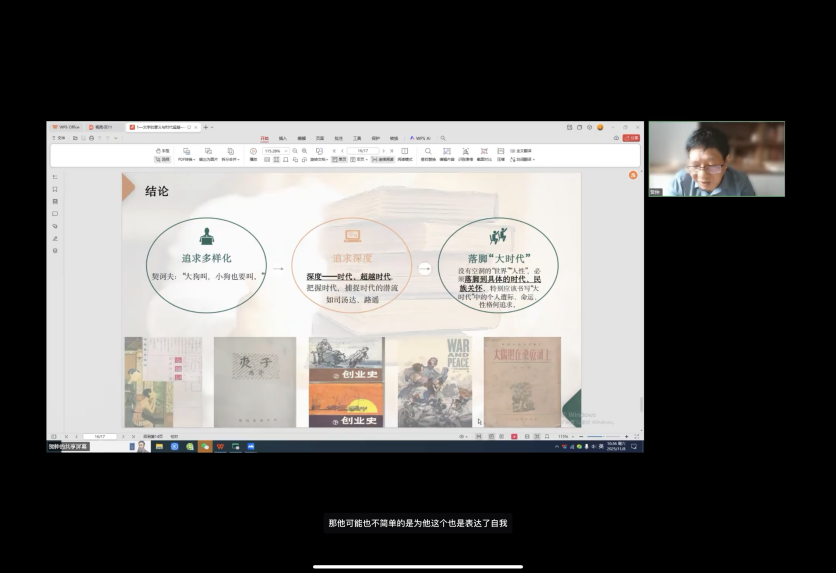This screenshot has width=836, height=573.
Task: Open the 文件 file menu
Action: click(x=60, y=138)
